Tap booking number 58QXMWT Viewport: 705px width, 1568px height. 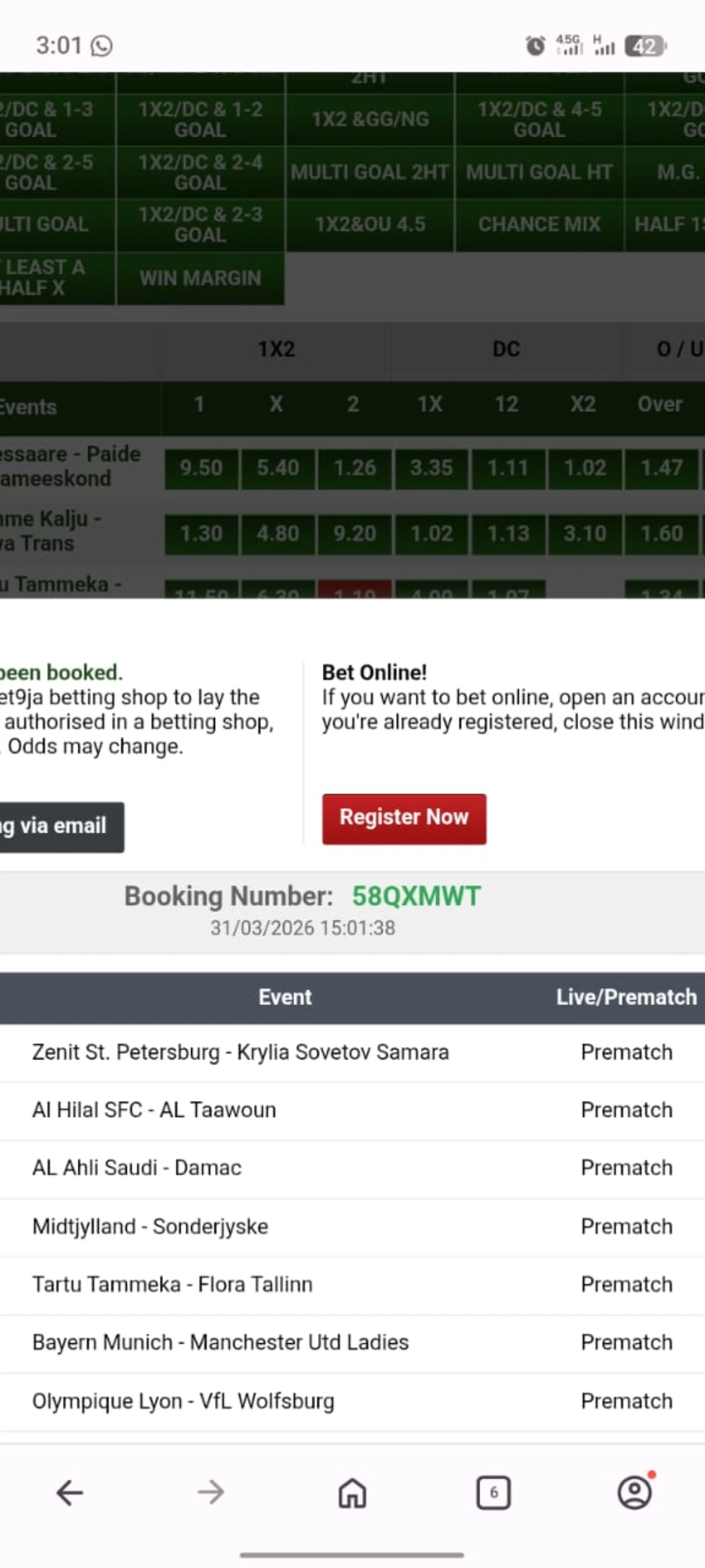click(x=416, y=897)
